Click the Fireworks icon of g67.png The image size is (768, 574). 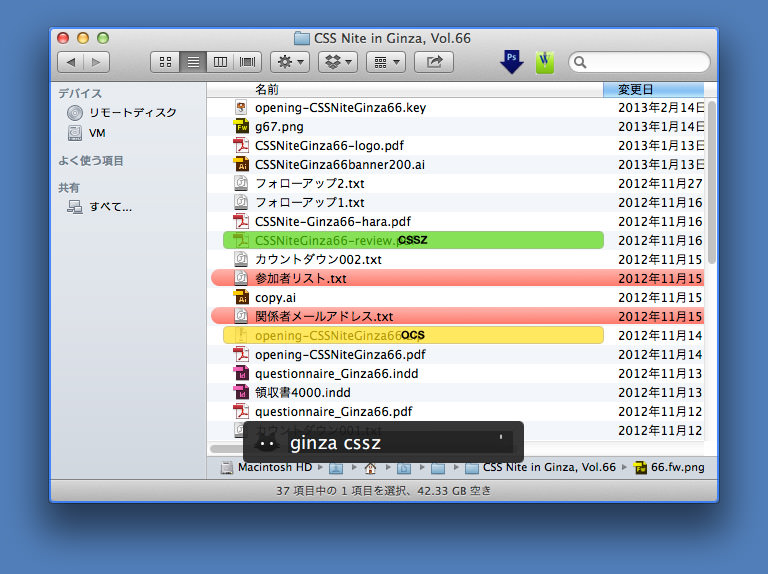click(241, 126)
